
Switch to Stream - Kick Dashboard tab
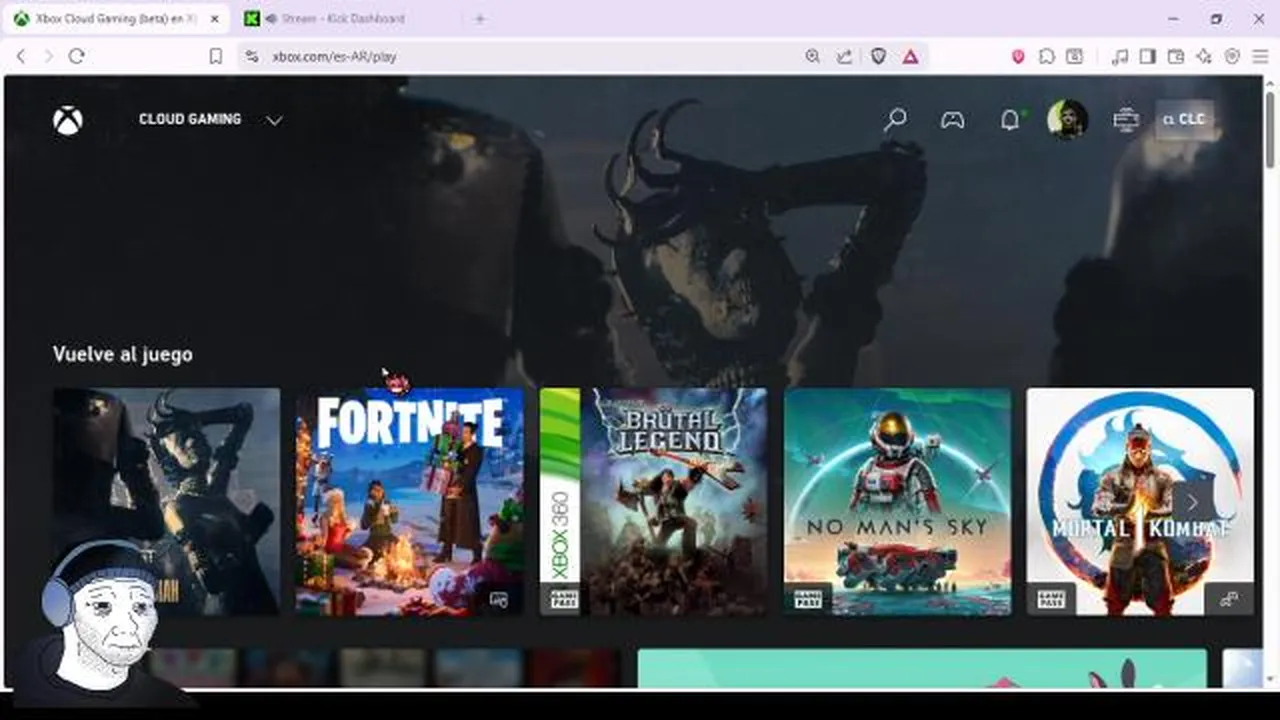click(342, 19)
